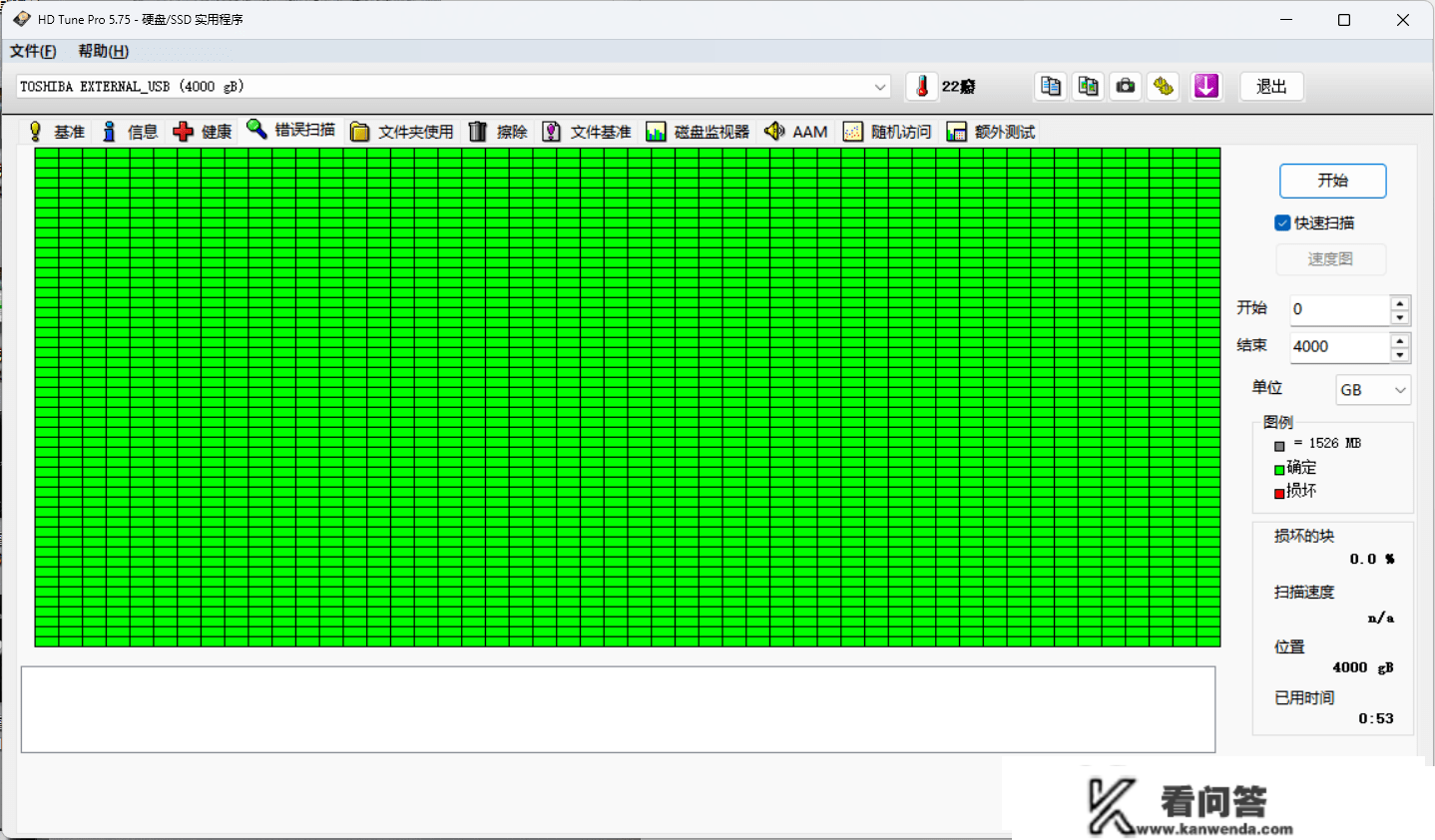The image size is (1435, 840).
Task: Open the 文件(F) menu
Action: pos(33,51)
